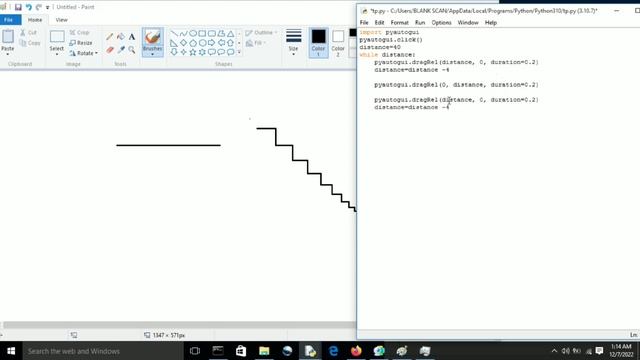Select the Color 2 background swatch
This screenshot has width=640, height=360.
(338, 42)
